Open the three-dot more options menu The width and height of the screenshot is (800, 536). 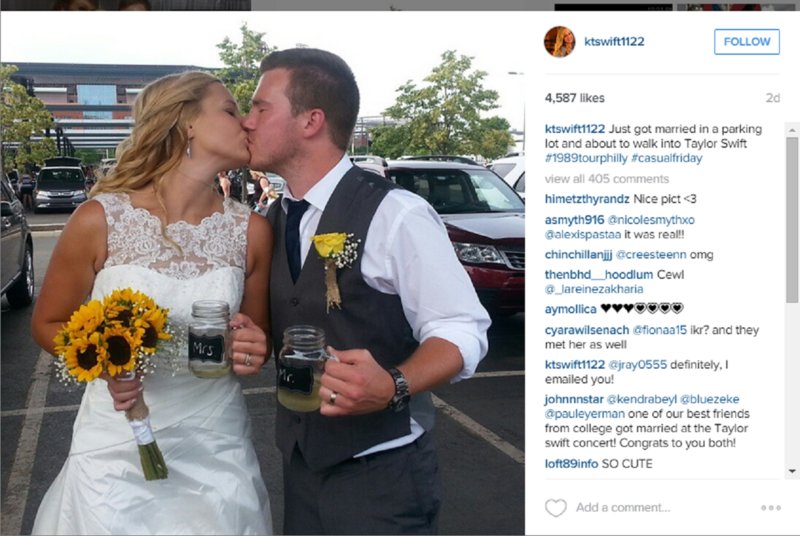(770, 508)
